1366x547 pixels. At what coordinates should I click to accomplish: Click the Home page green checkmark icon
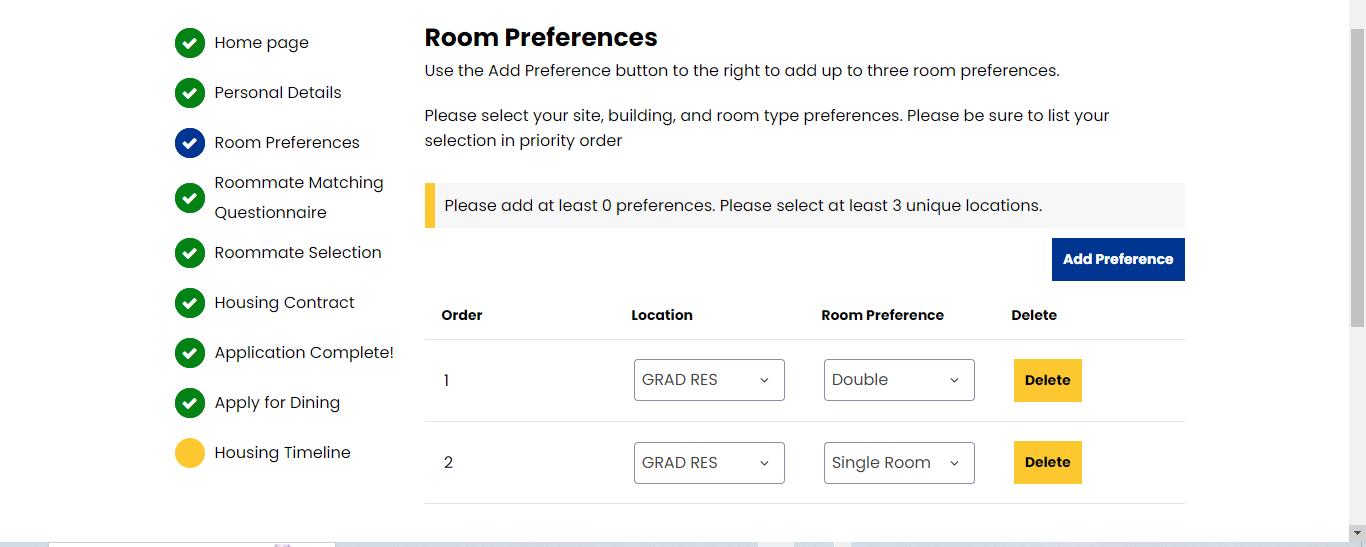click(x=190, y=43)
